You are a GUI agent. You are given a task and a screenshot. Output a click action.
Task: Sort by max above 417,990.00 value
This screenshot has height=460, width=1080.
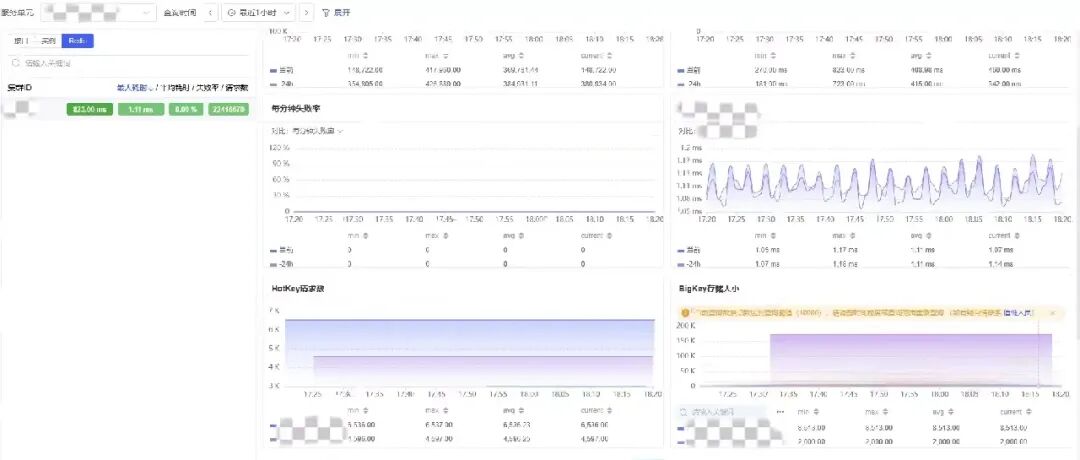pyautogui.click(x=446, y=56)
